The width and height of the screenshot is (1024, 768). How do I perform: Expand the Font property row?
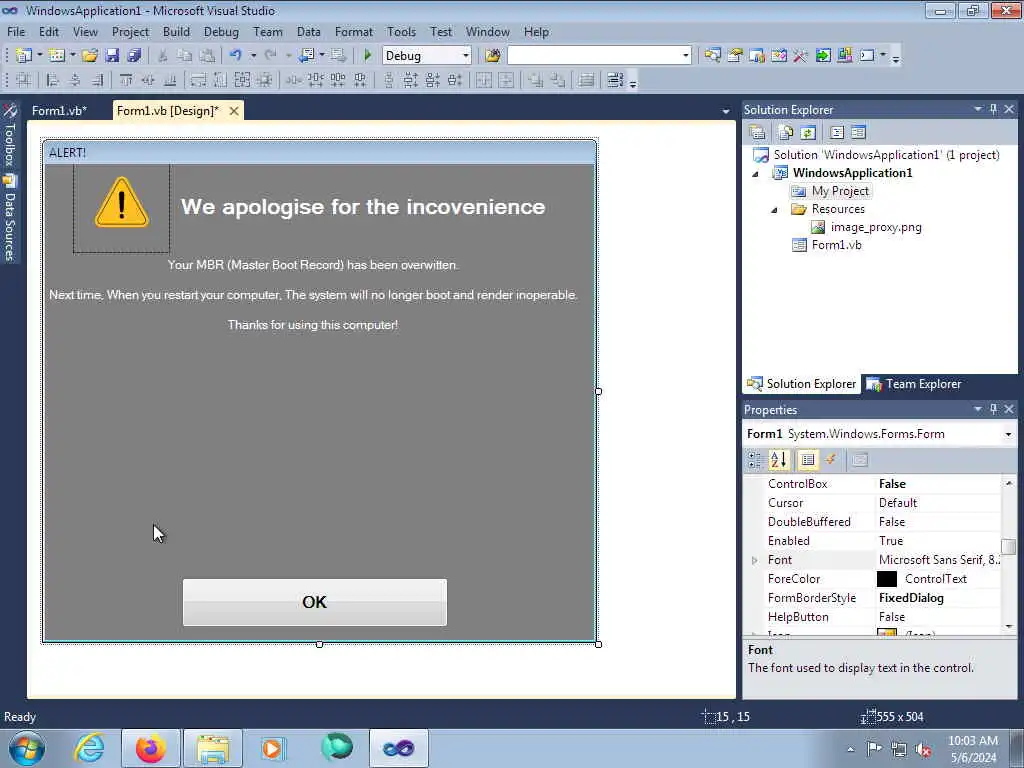click(755, 560)
